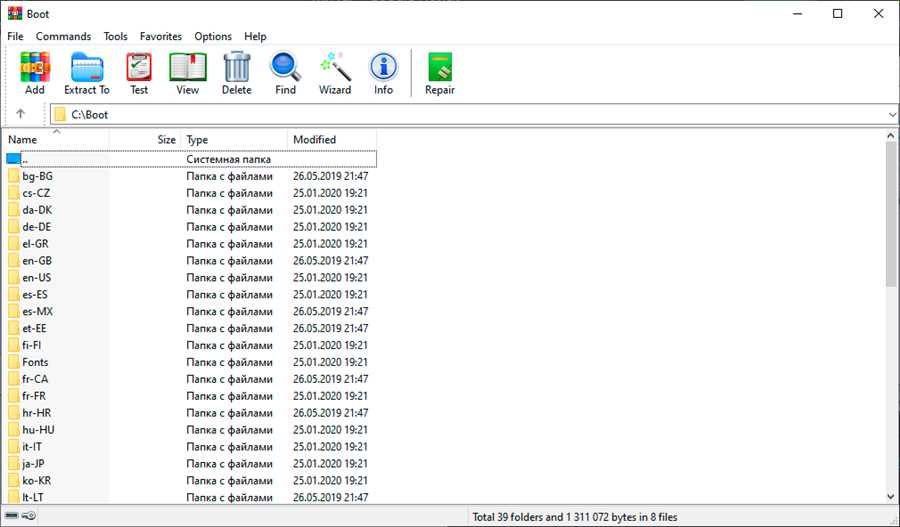Click the drive key icon in status bar
This screenshot has width=900, height=527.
pos(29,516)
